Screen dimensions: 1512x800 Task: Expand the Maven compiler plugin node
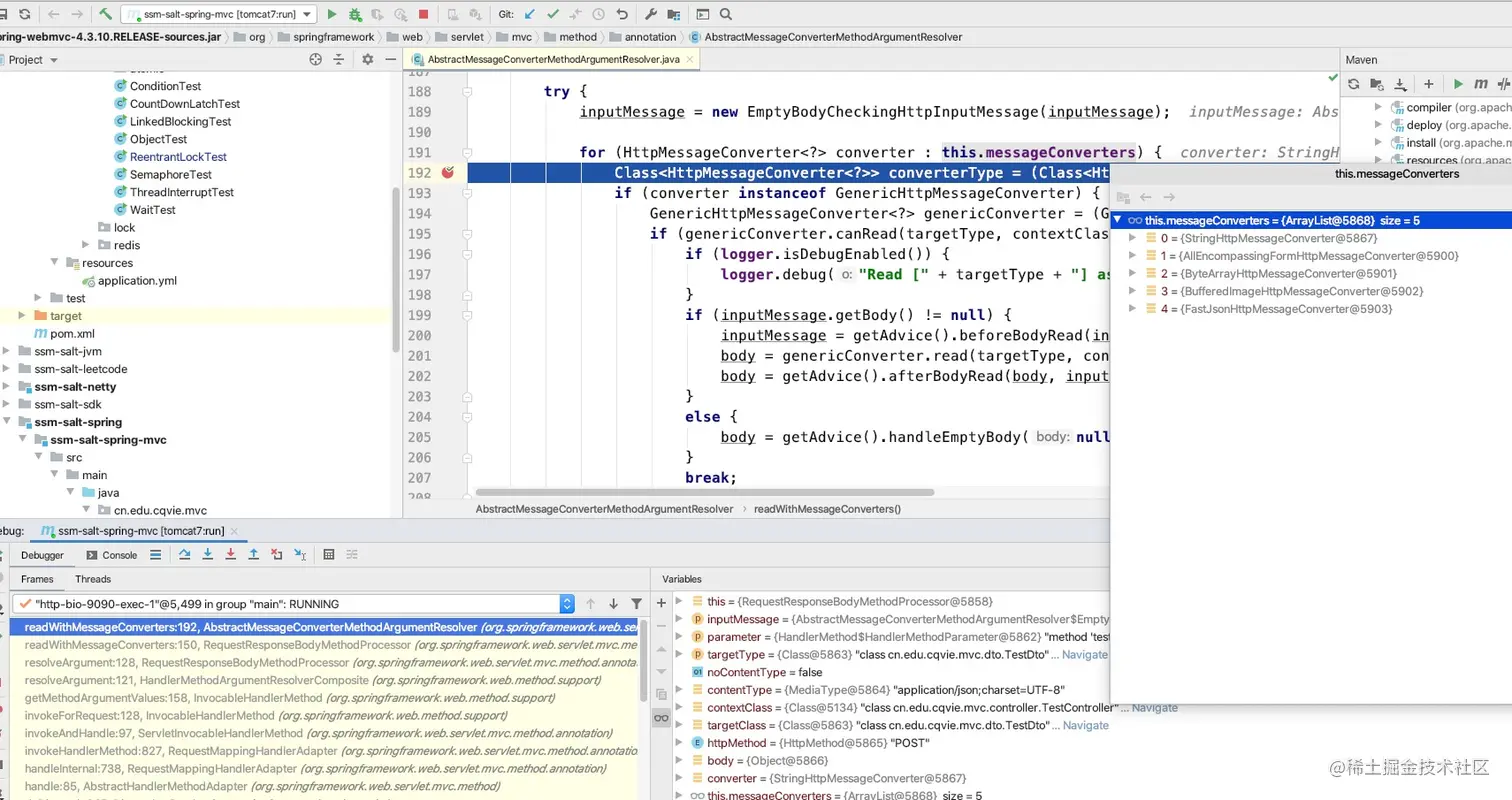coord(1378,107)
